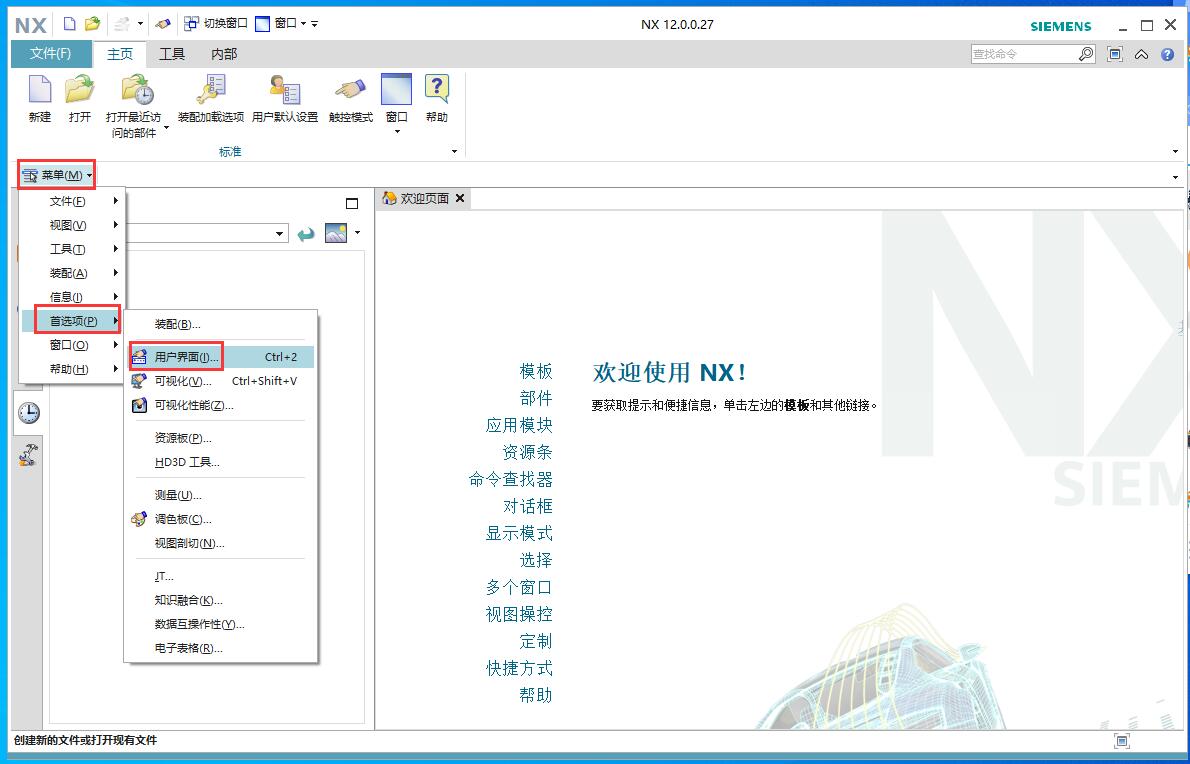
Task: Open 调色板(C)... color palette menu entry
Action: click(183, 519)
